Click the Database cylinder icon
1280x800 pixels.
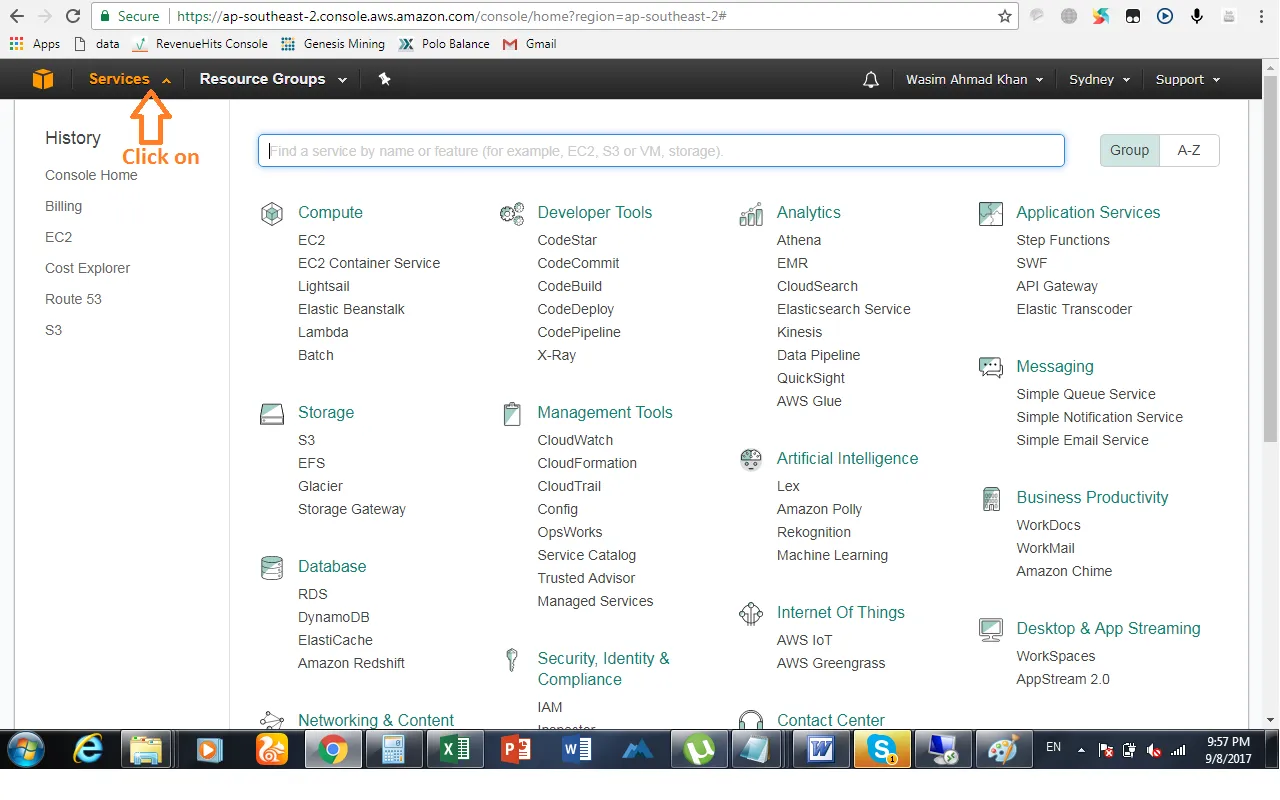click(x=271, y=567)
